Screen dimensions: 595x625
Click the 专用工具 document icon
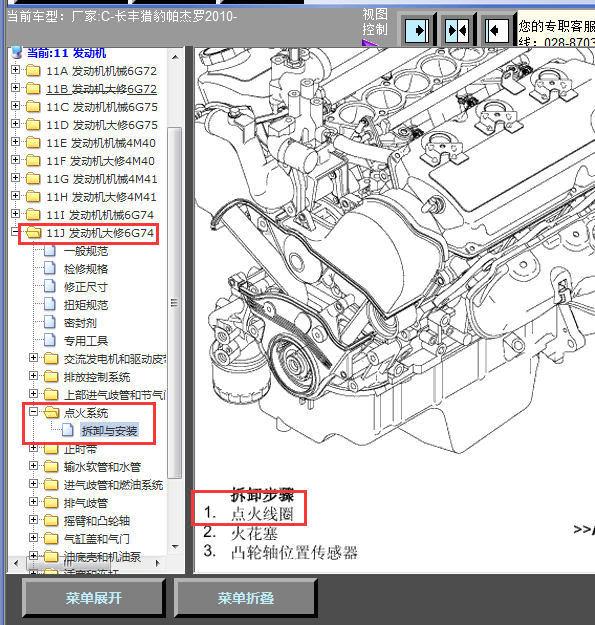tap(50, 341)
